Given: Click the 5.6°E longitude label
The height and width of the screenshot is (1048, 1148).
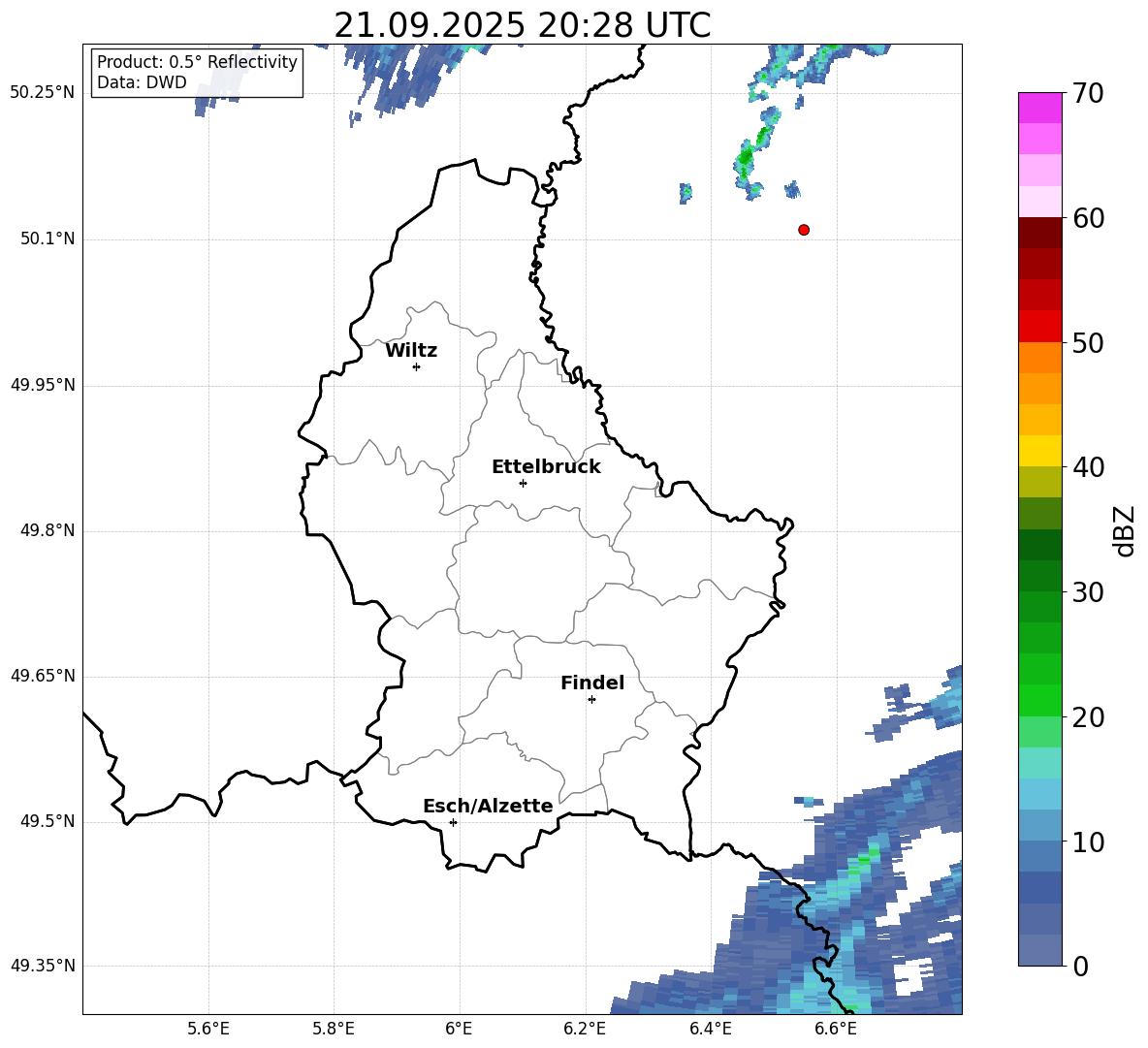Looking at the screenshot, I should [208, 1030].
